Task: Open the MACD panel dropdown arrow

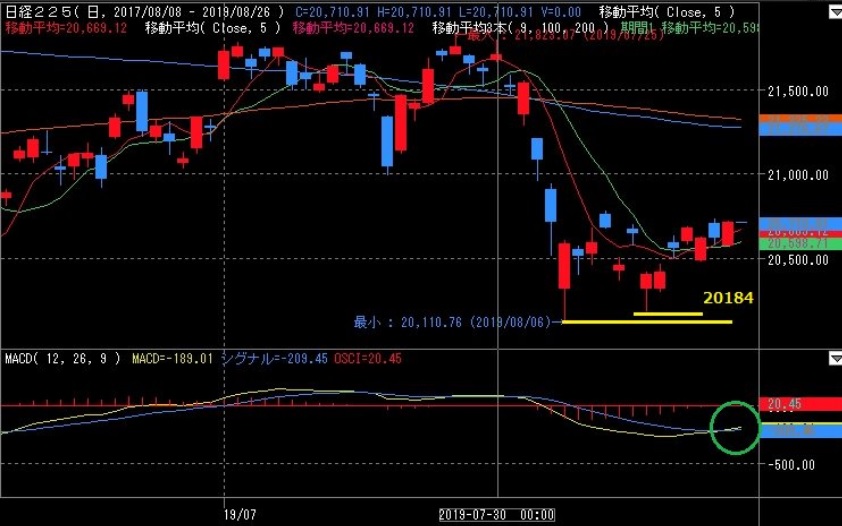Action: (836, 358)
